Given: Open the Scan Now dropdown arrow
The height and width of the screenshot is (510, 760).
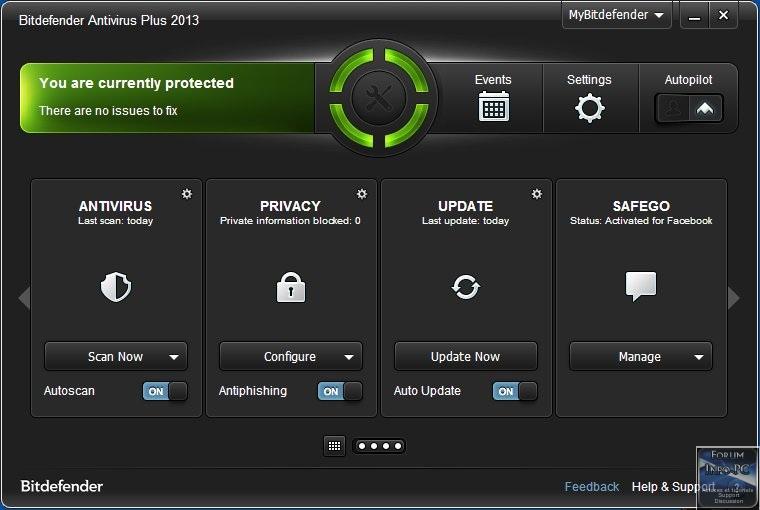Looking at the screenshot, I should [x=174, y=357].
